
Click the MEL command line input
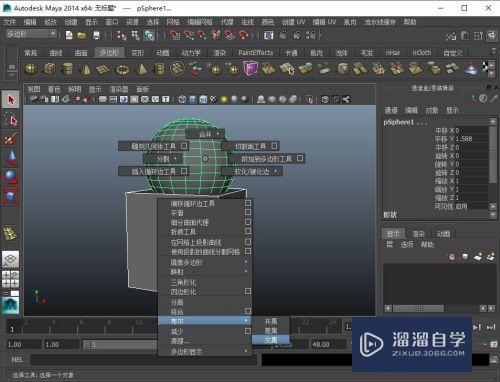pos(143,360)
